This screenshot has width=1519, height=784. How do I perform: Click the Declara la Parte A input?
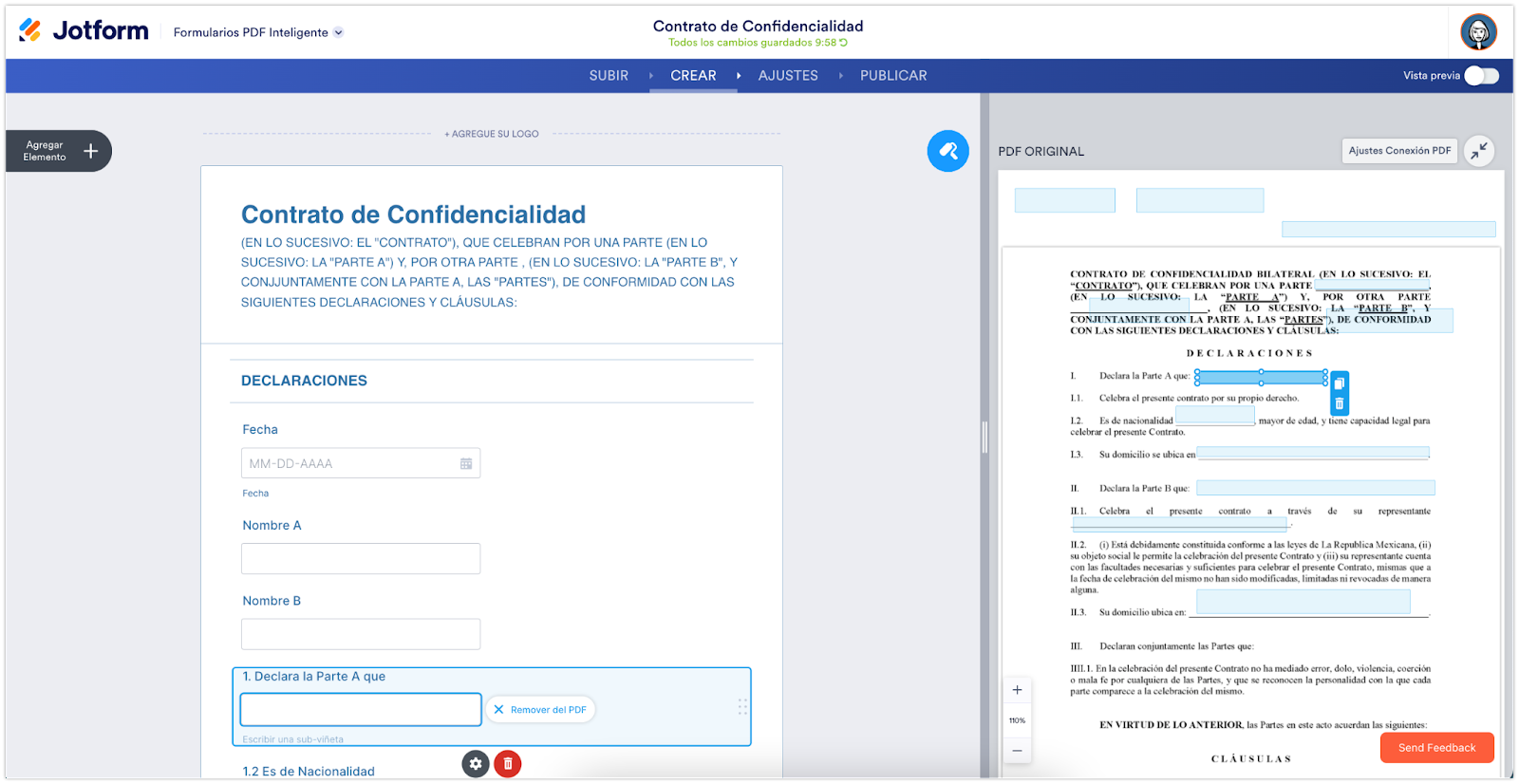click(361, 710)
